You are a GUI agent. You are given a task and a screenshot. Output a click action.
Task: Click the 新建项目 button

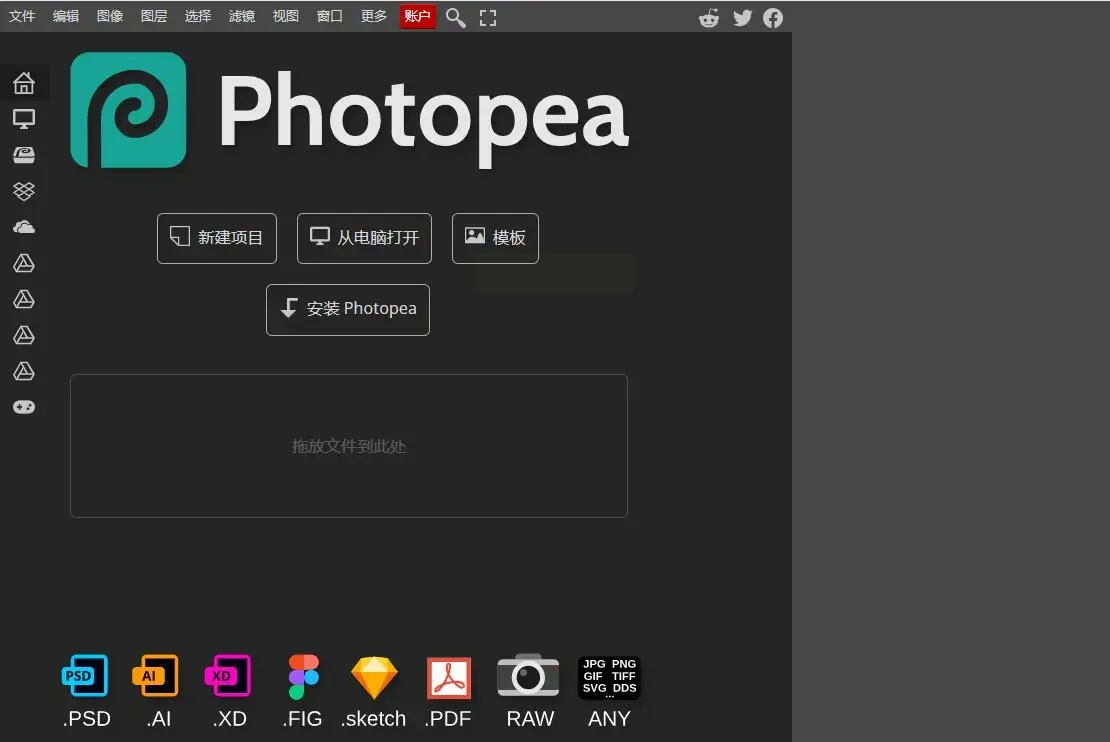[217, 238]
